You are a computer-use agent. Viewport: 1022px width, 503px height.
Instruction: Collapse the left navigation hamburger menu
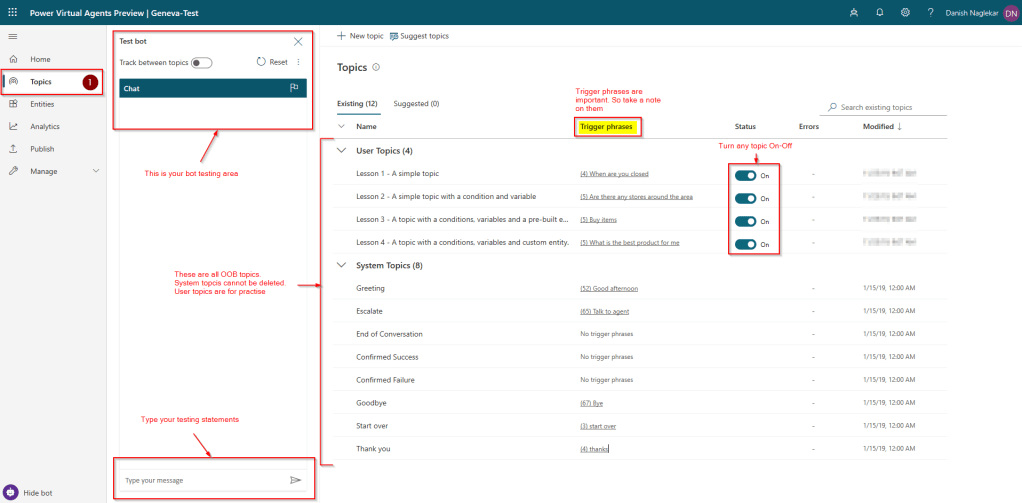[12, 36]
